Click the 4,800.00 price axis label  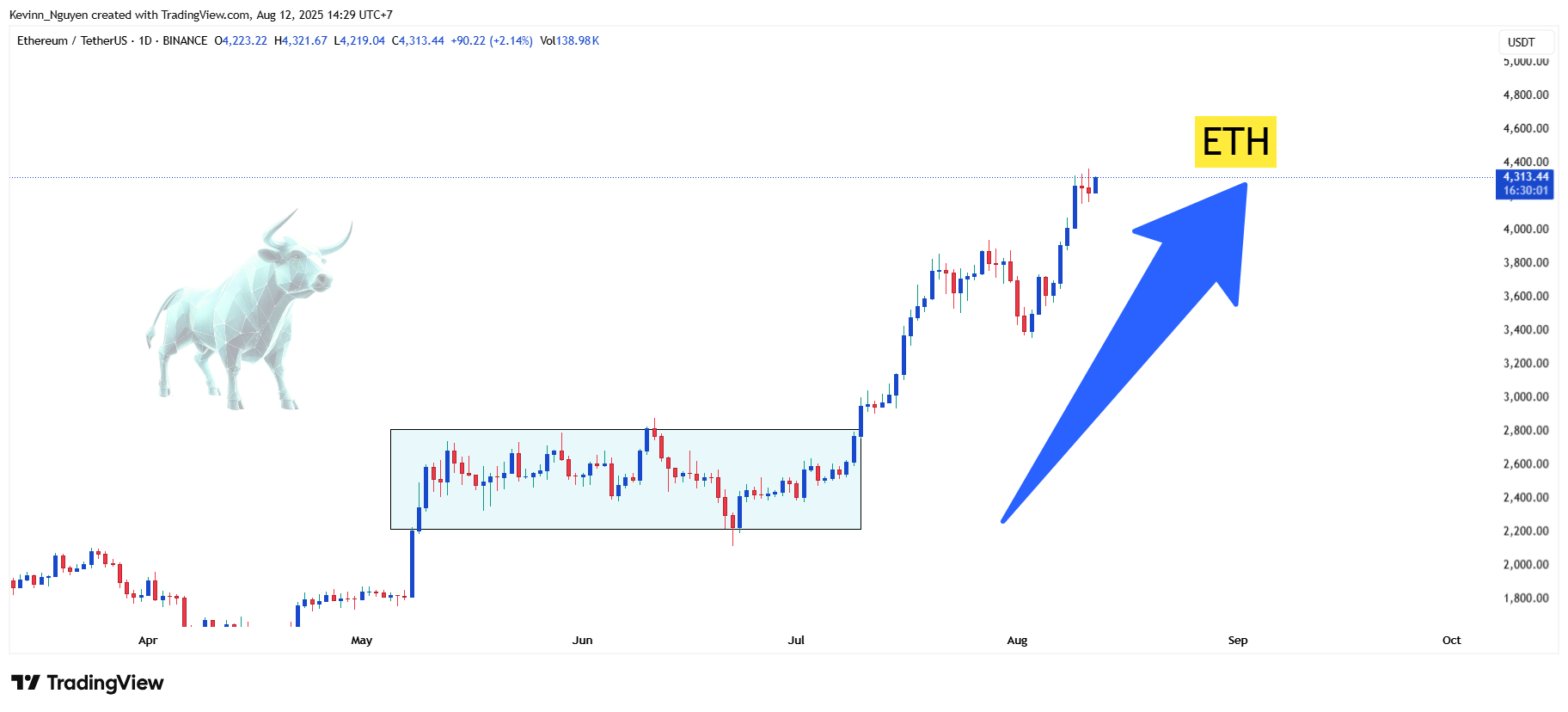coord(1526,95)
